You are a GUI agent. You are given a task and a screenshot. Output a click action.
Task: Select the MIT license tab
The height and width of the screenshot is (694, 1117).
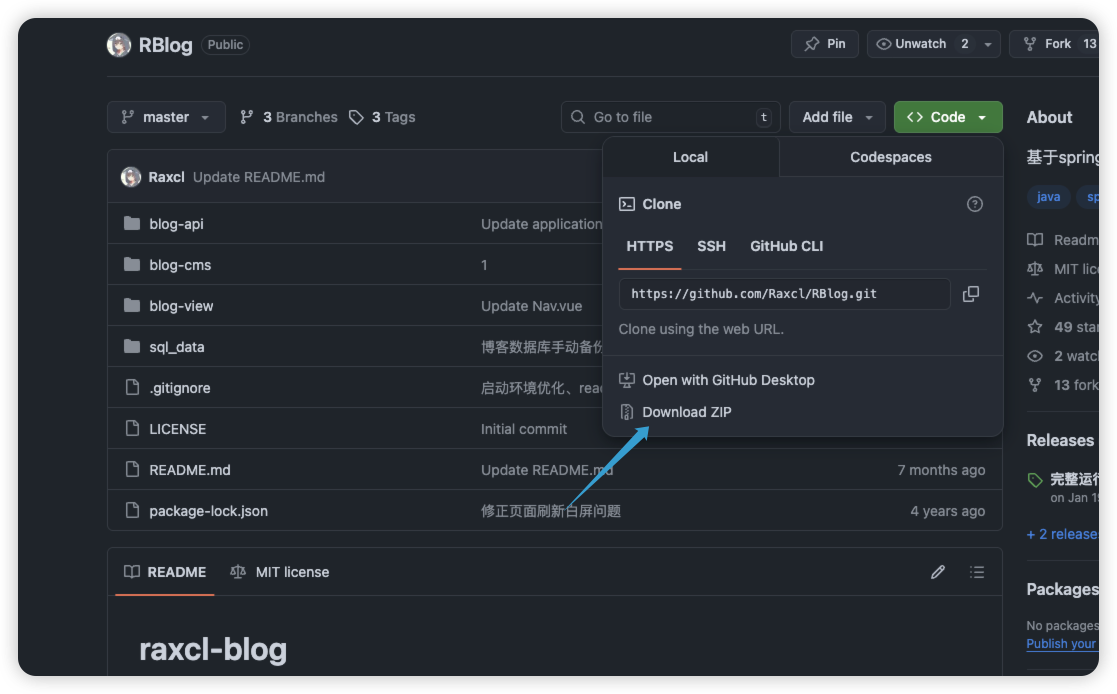pyautogui.click(x=279, y=572)
